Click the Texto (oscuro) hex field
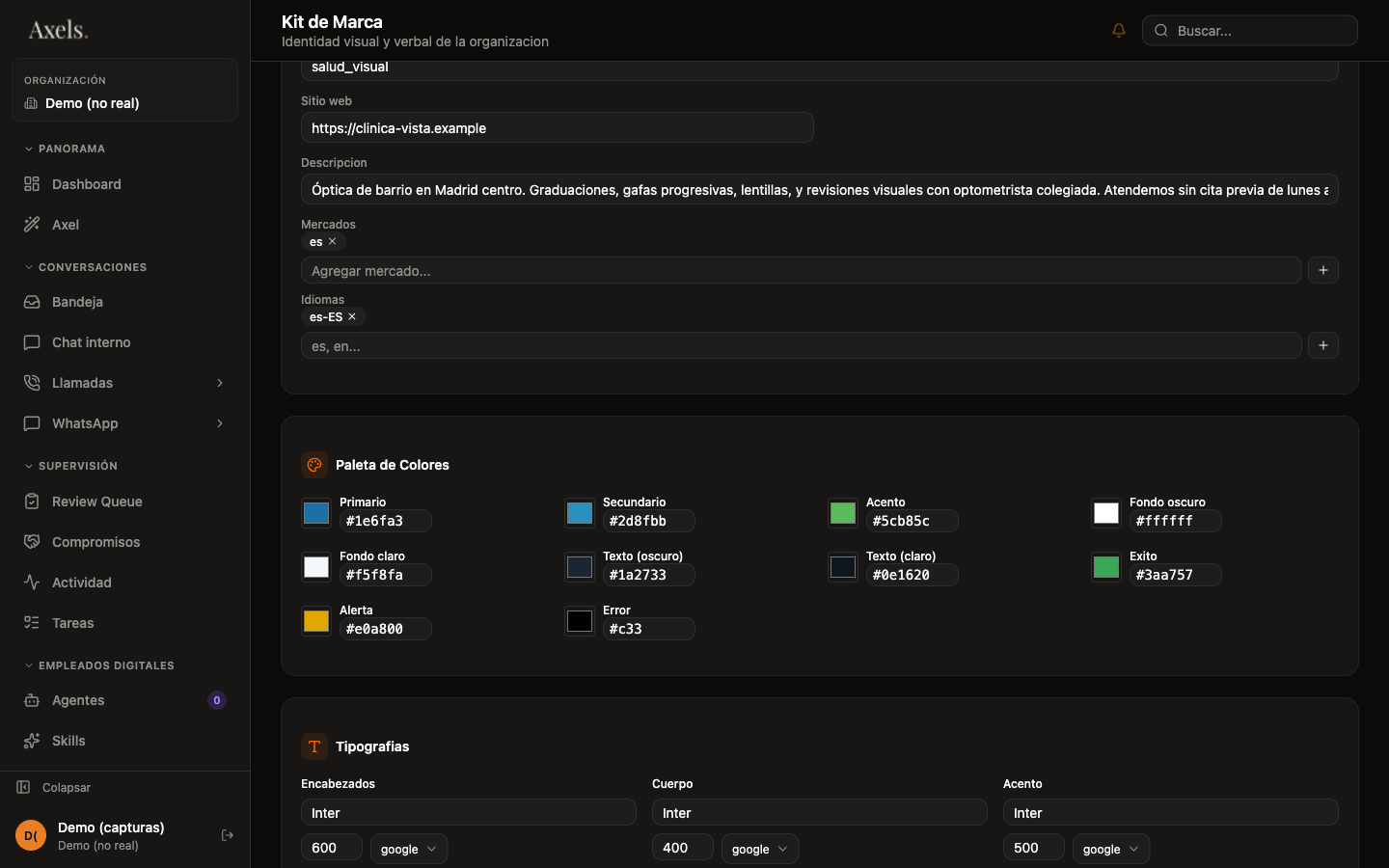Screen dimensions: 1389x868 tap(649, 575)
